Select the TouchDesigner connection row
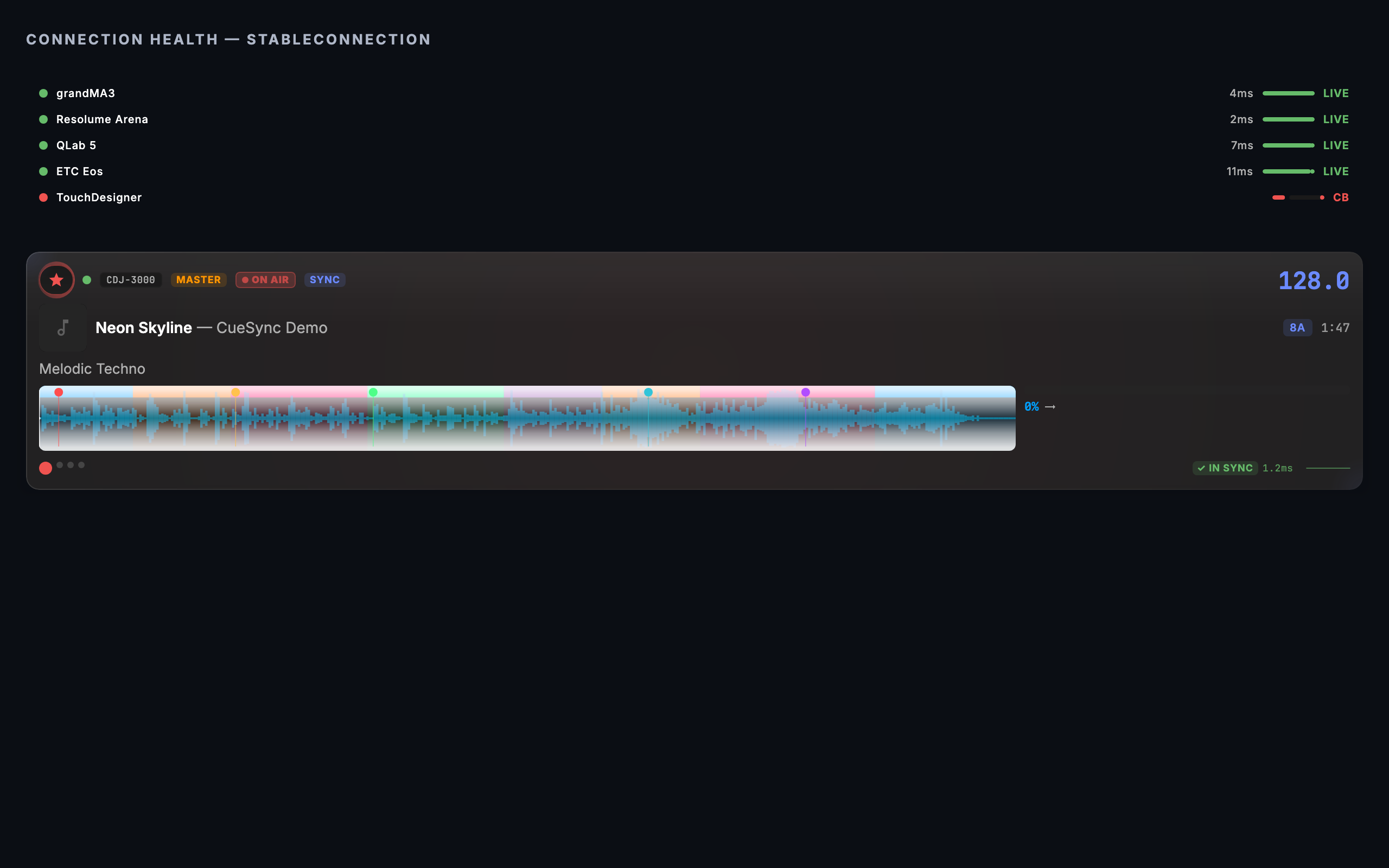The height and width of the screenshot is (868, 1389). tap(694, 197)
